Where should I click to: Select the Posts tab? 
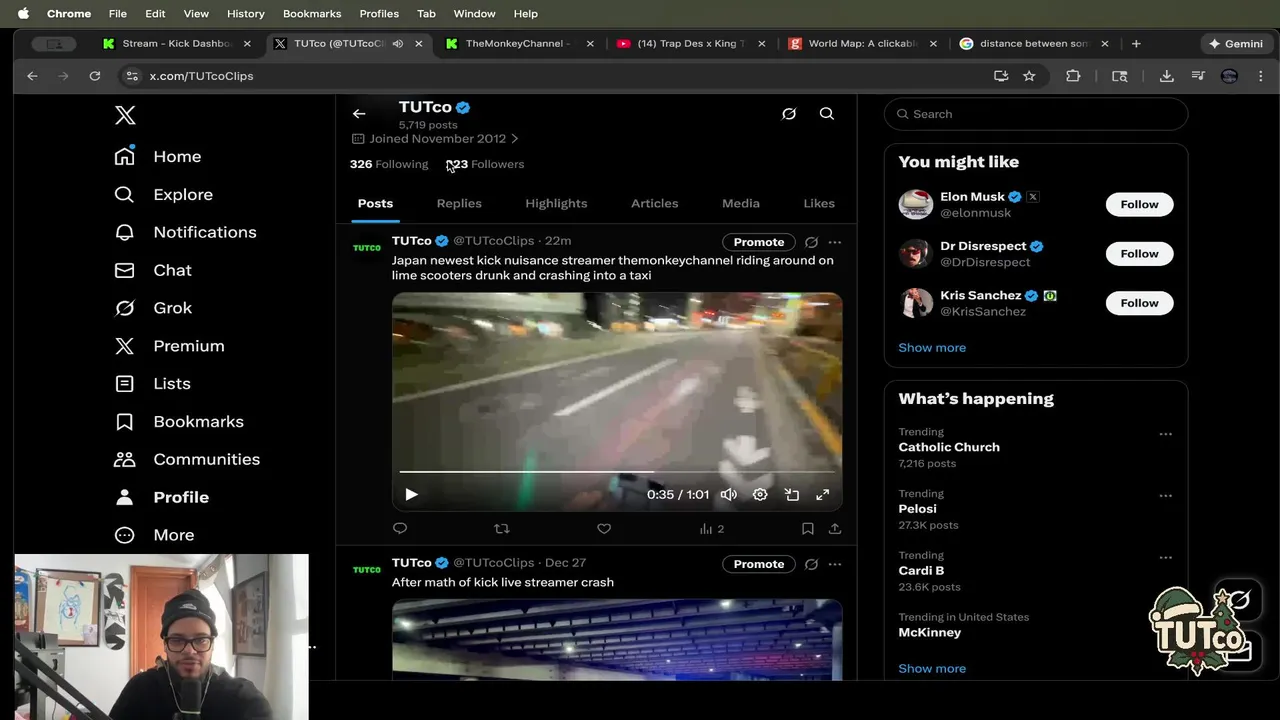[375, 203]
